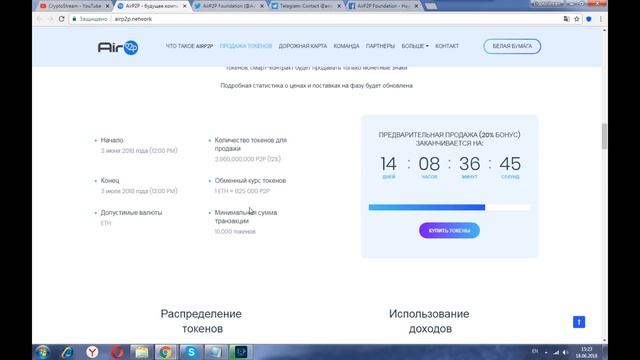Click the Допустимые валюты label
The height and width of the screenshot is (360, 640).
131,213
